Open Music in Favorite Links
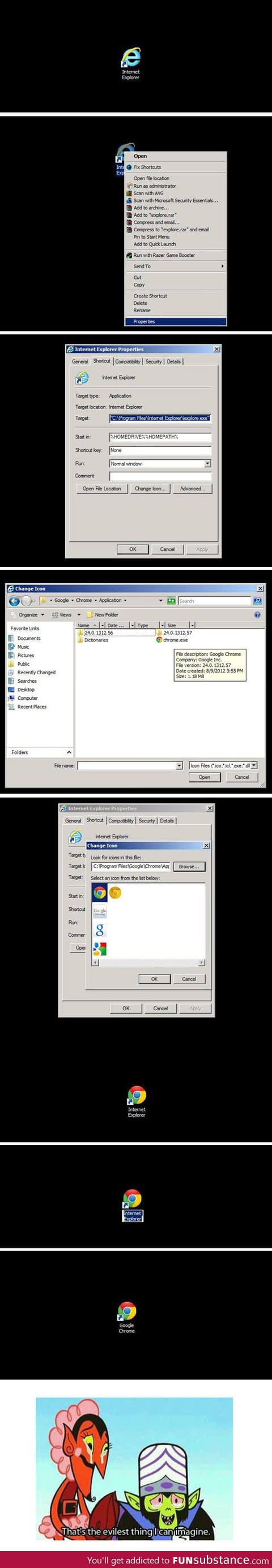The width and height of the screenshot is (272, 1568). pyautogui.click(x=18, y=647)
